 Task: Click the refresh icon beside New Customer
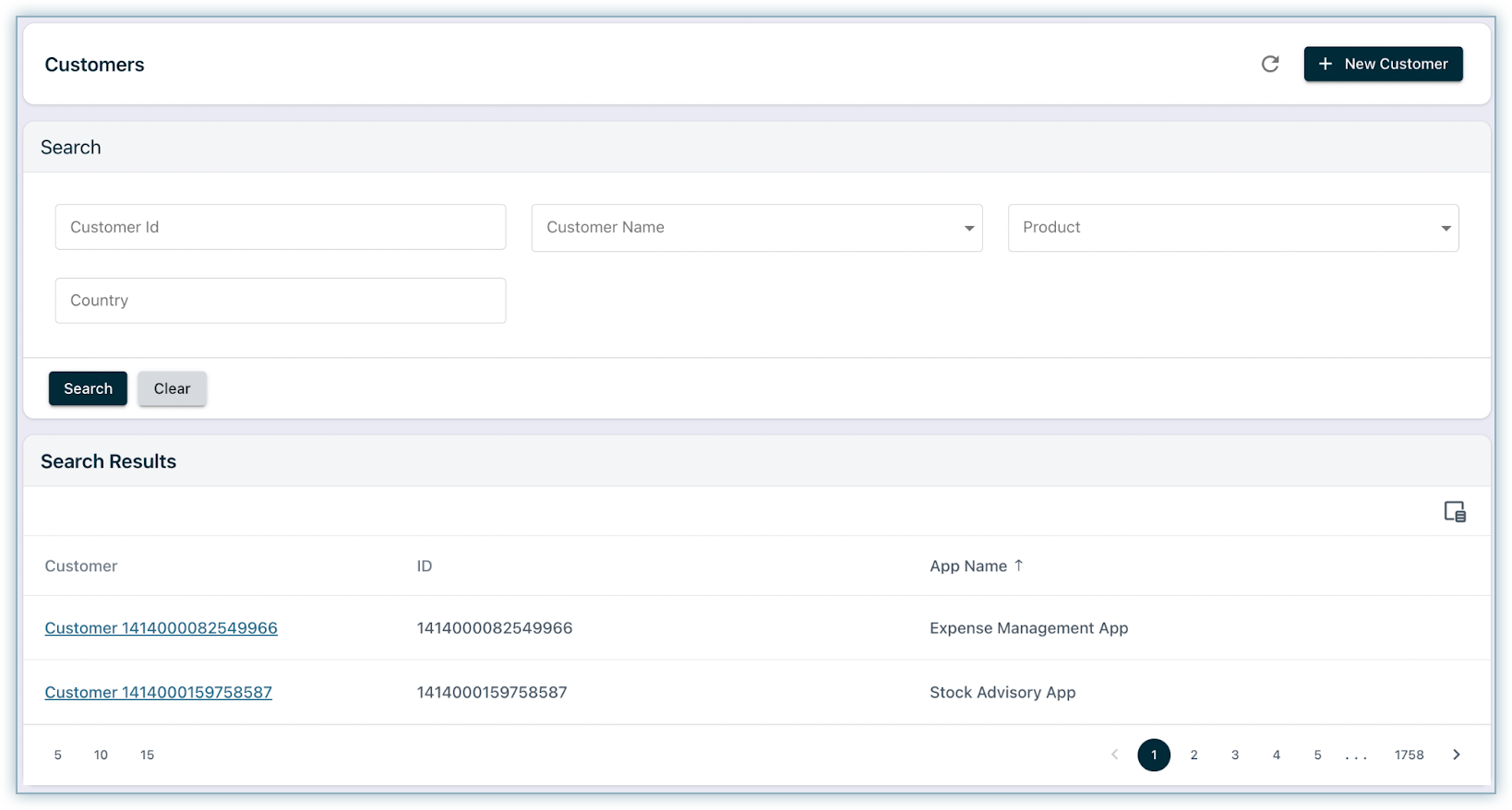1270,64
